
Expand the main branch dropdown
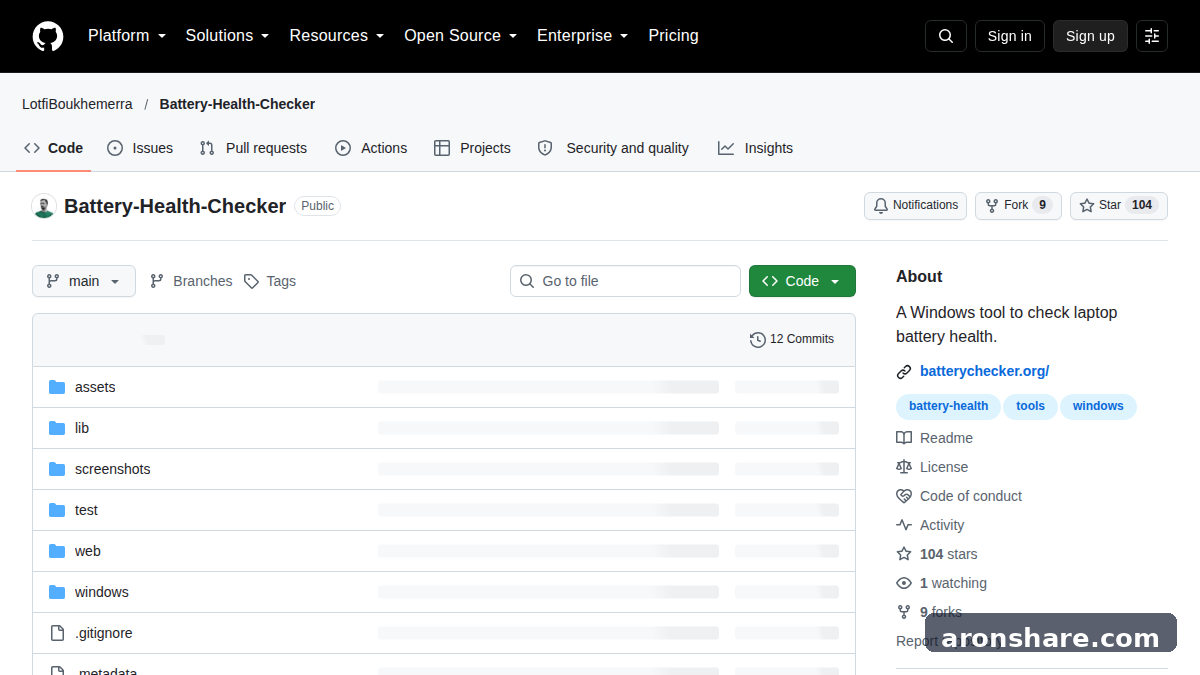(x=84, y=281)
